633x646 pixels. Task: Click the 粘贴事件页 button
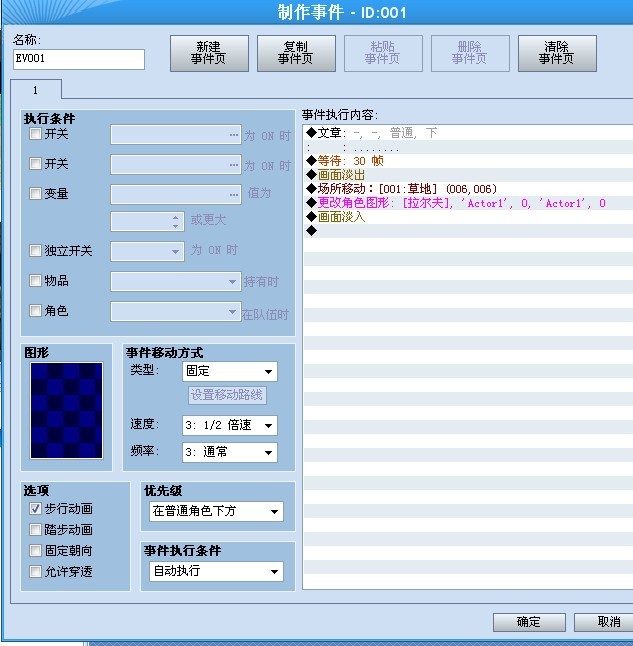click(383, 53)
